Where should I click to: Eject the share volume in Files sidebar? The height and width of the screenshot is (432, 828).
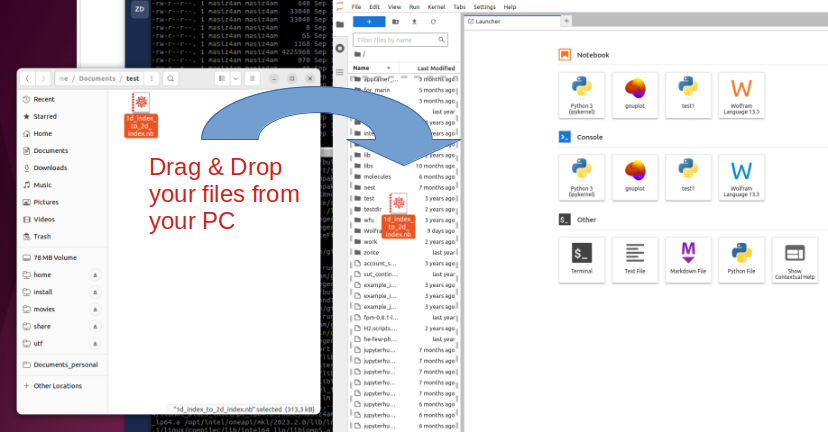(95, 326)
